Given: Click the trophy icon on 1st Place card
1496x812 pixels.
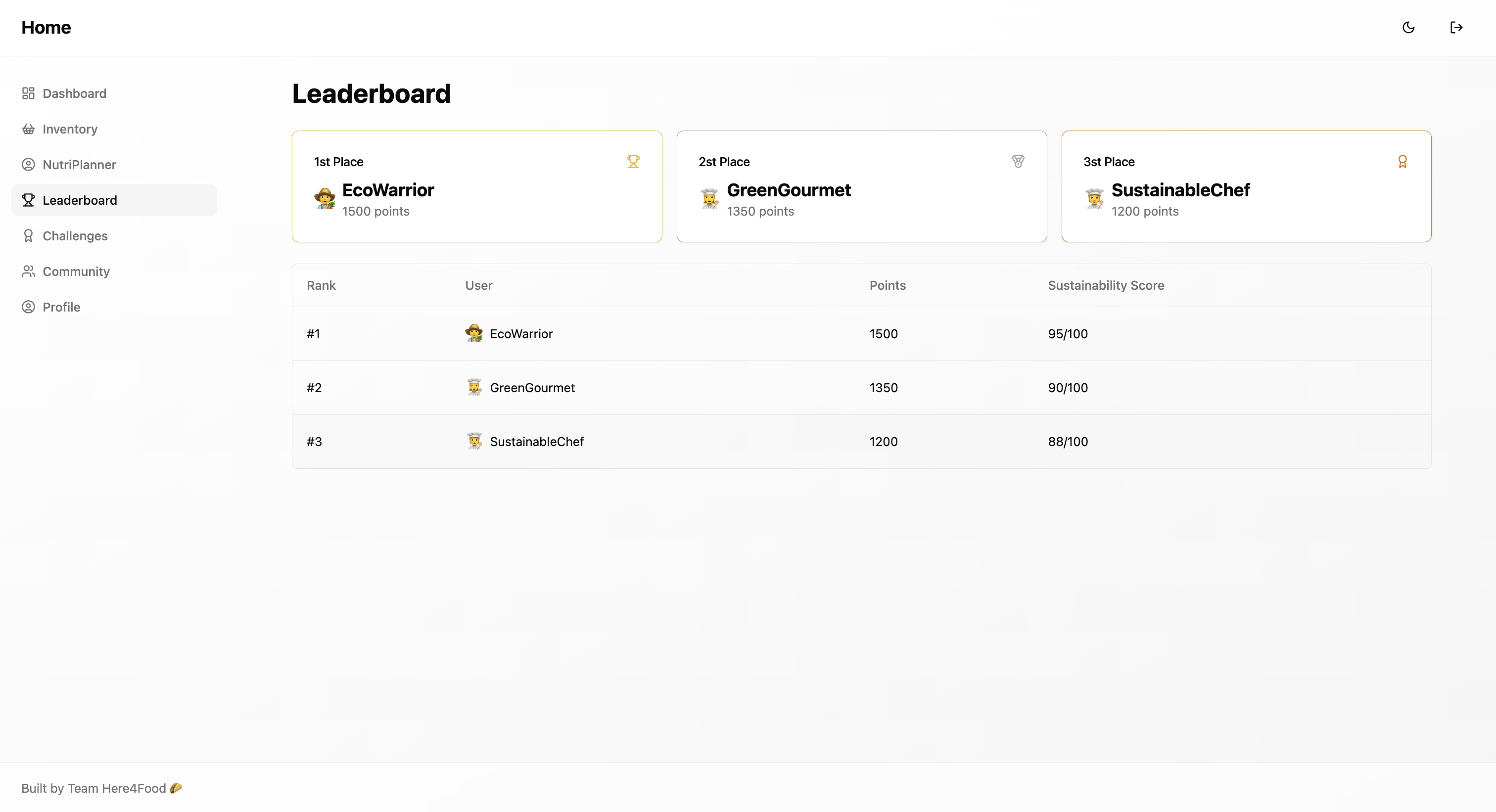Looking at the screenshot, I should pos(633,161).
